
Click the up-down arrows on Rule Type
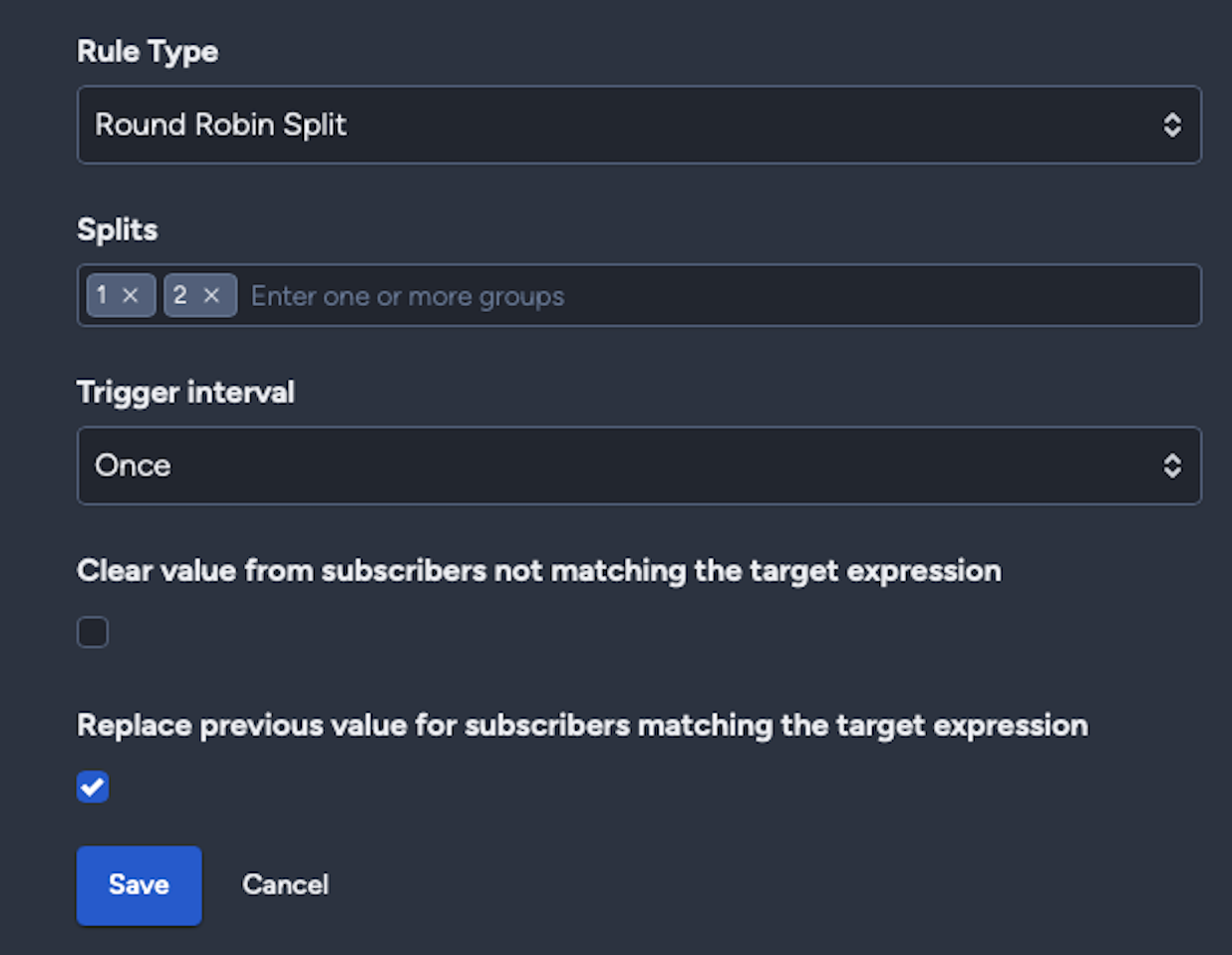1172,125
